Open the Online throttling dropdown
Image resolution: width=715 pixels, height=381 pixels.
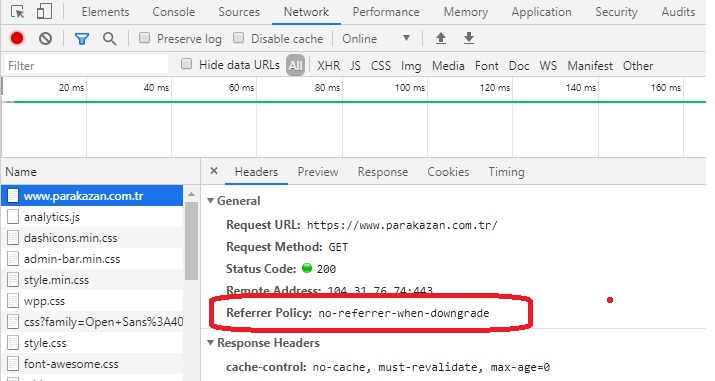click(377, 39)
